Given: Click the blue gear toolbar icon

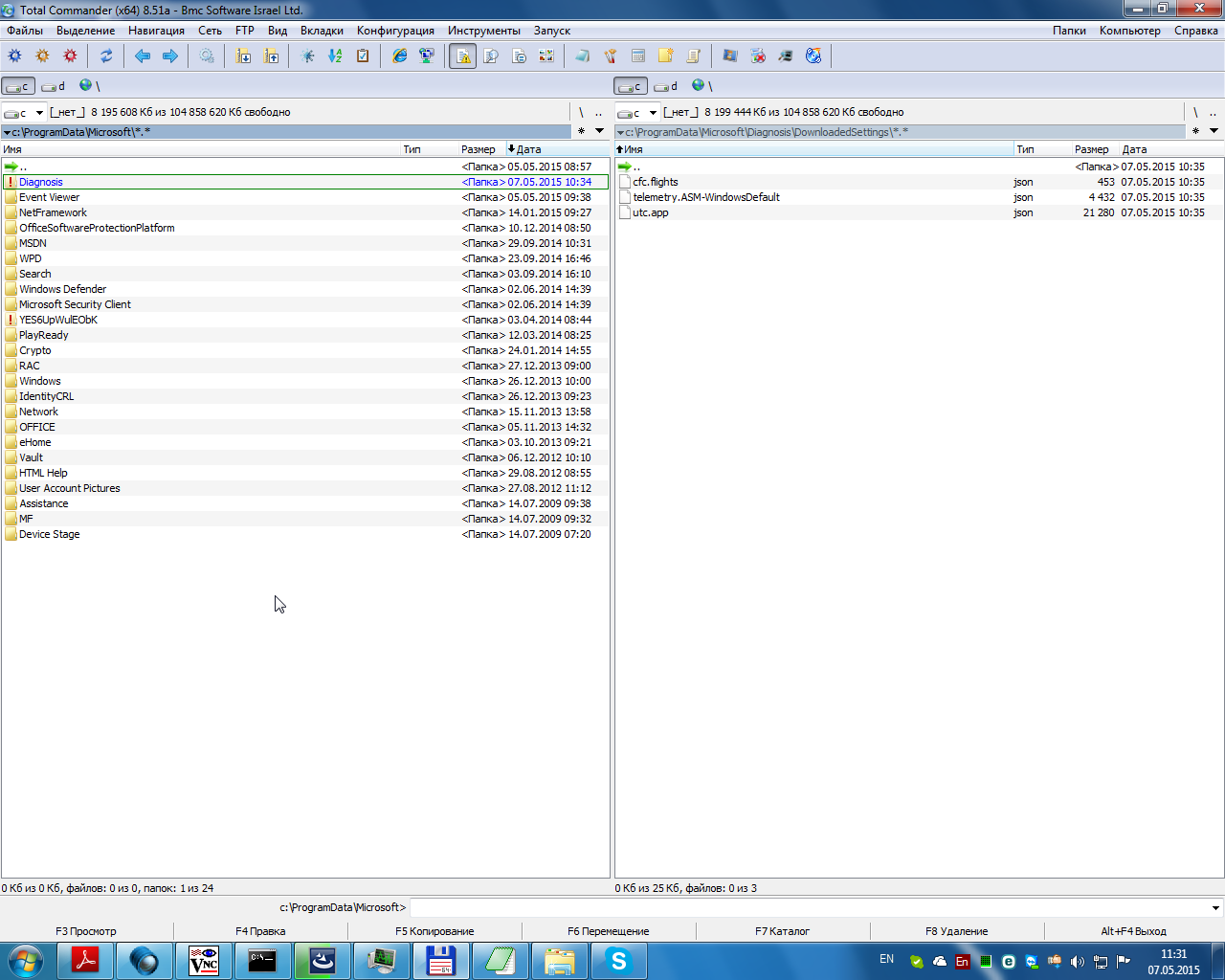Looking at the screenshot, I should (14, 56).
